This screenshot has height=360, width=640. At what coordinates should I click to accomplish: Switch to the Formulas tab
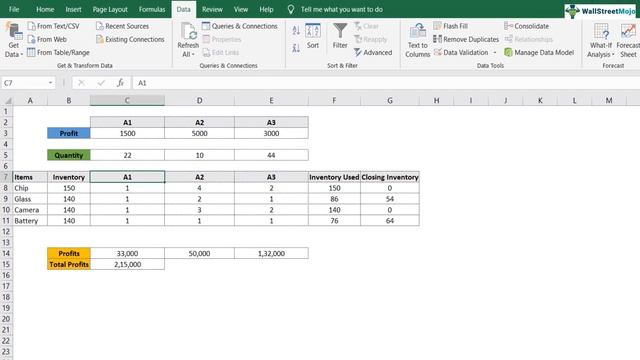click(x=152, y=9)
